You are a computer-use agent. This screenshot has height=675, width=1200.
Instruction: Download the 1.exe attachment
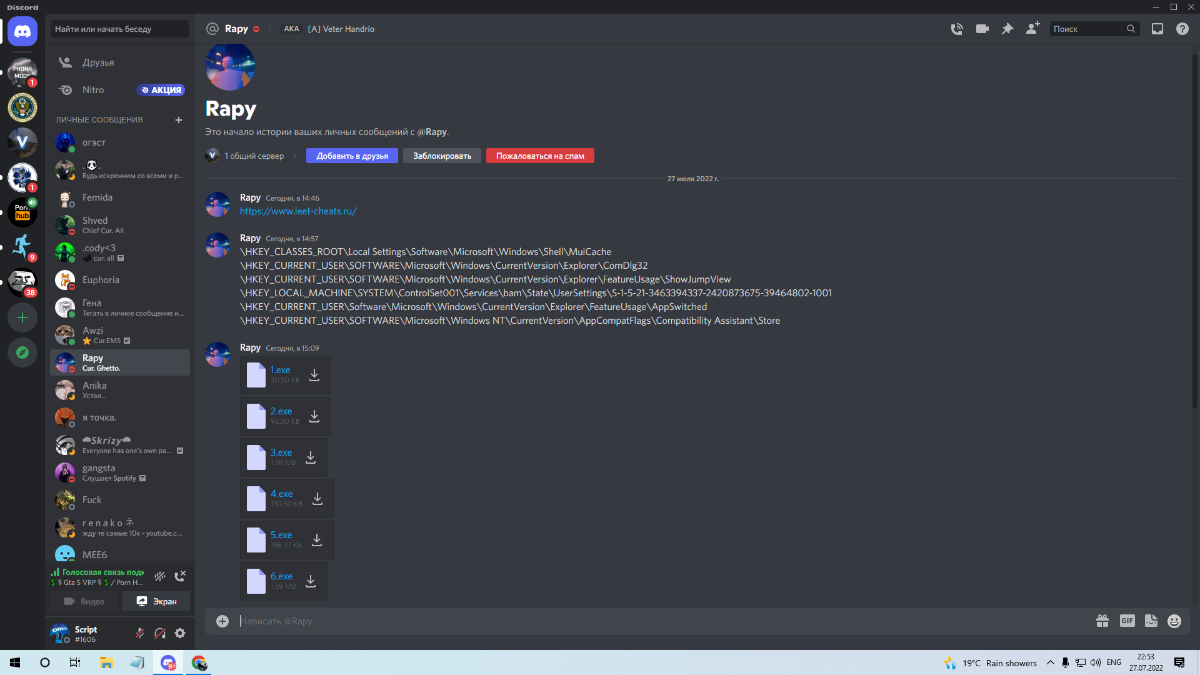click(314, 375)
